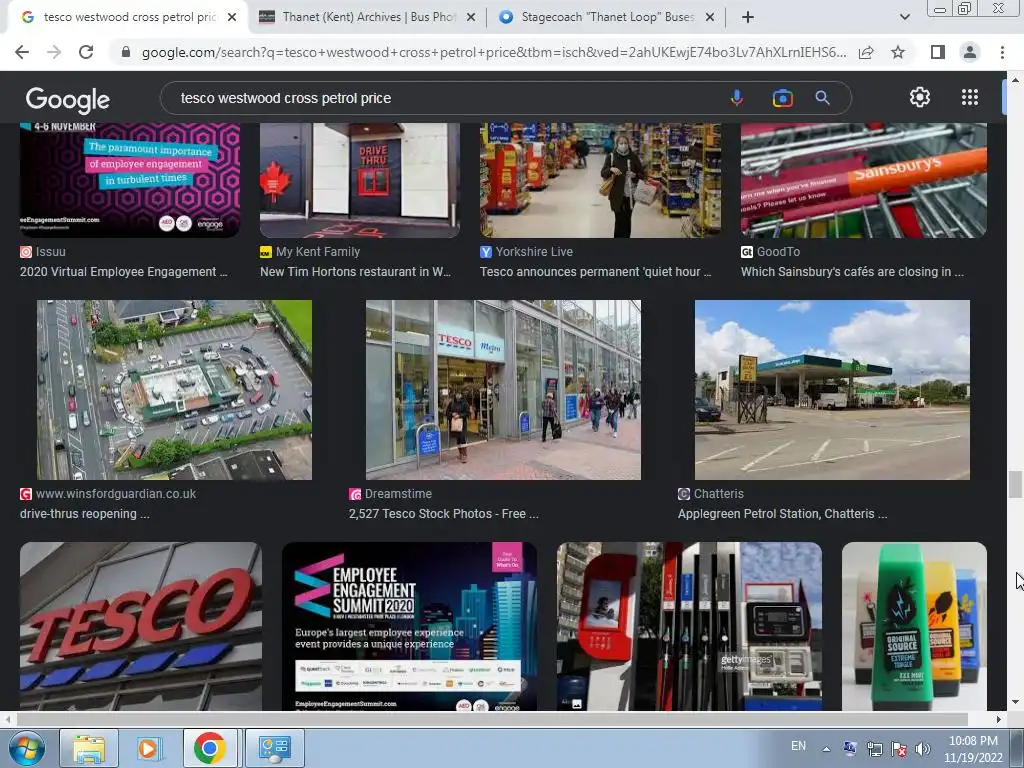Screen dimensions: 1024x768
Task: Open Google apps grid
Action: 970,97
